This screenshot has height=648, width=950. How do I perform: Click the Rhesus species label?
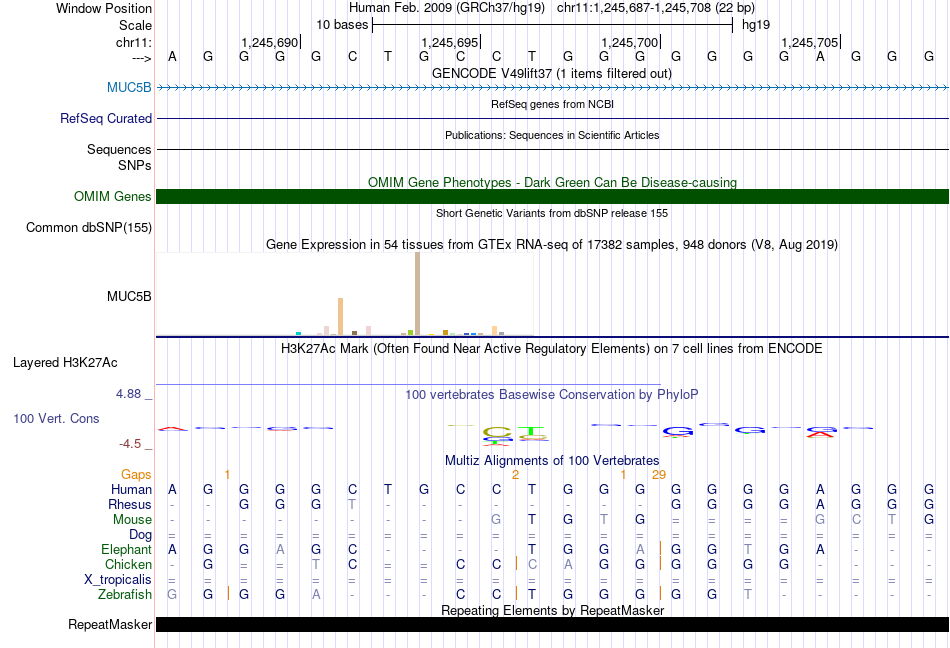pyautogui.click(x=130, y=504)
